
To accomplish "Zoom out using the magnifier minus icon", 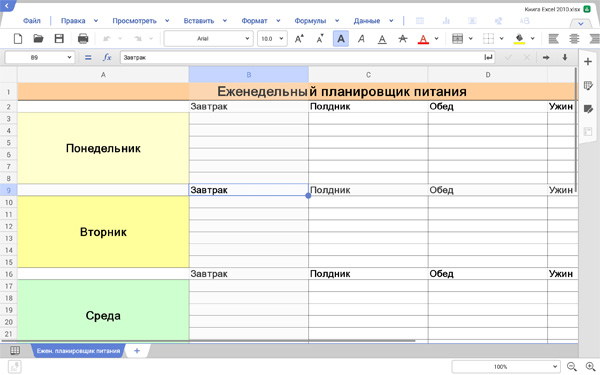I will pos(572,367).
